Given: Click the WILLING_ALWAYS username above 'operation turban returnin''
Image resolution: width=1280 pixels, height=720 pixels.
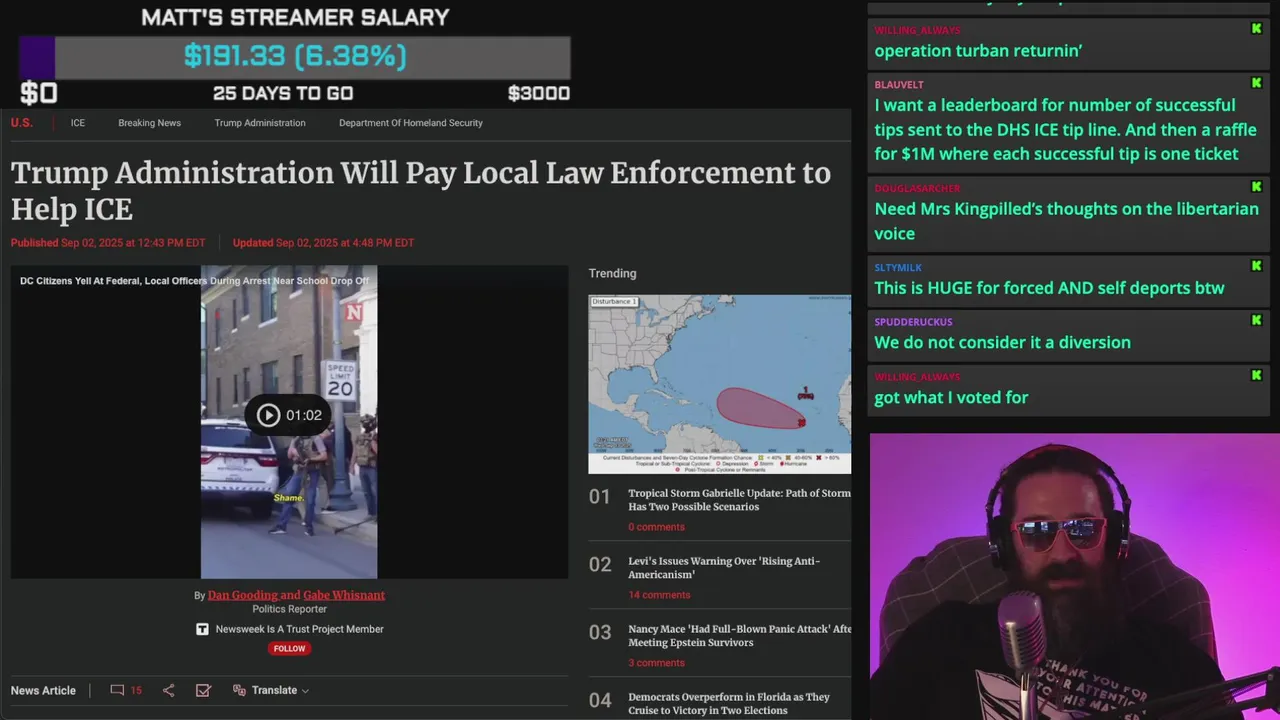Looking at the screenshot, I should click(x=917, y=30).
